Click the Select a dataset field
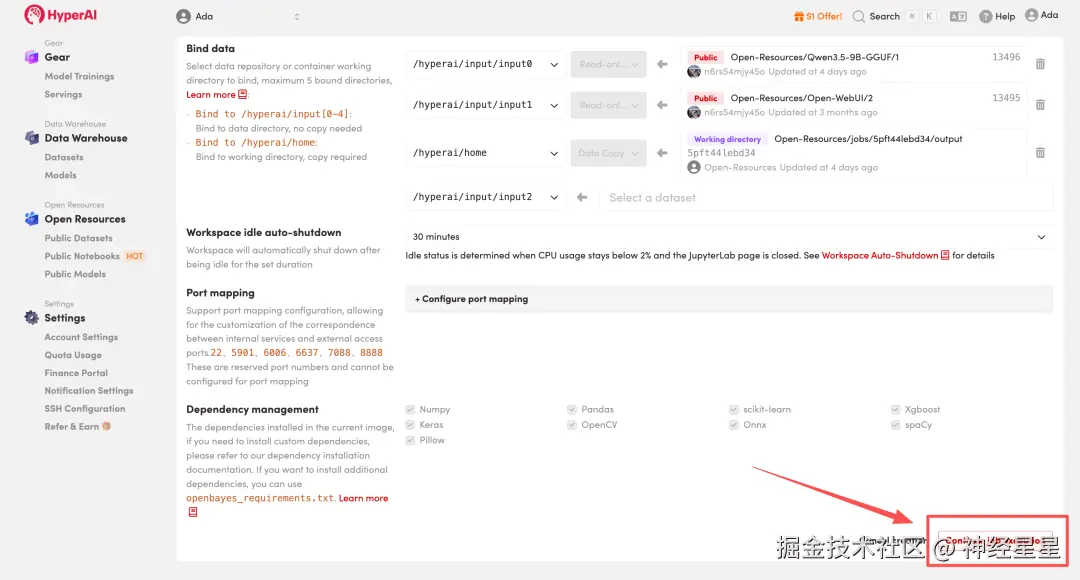 coord(827,198)
